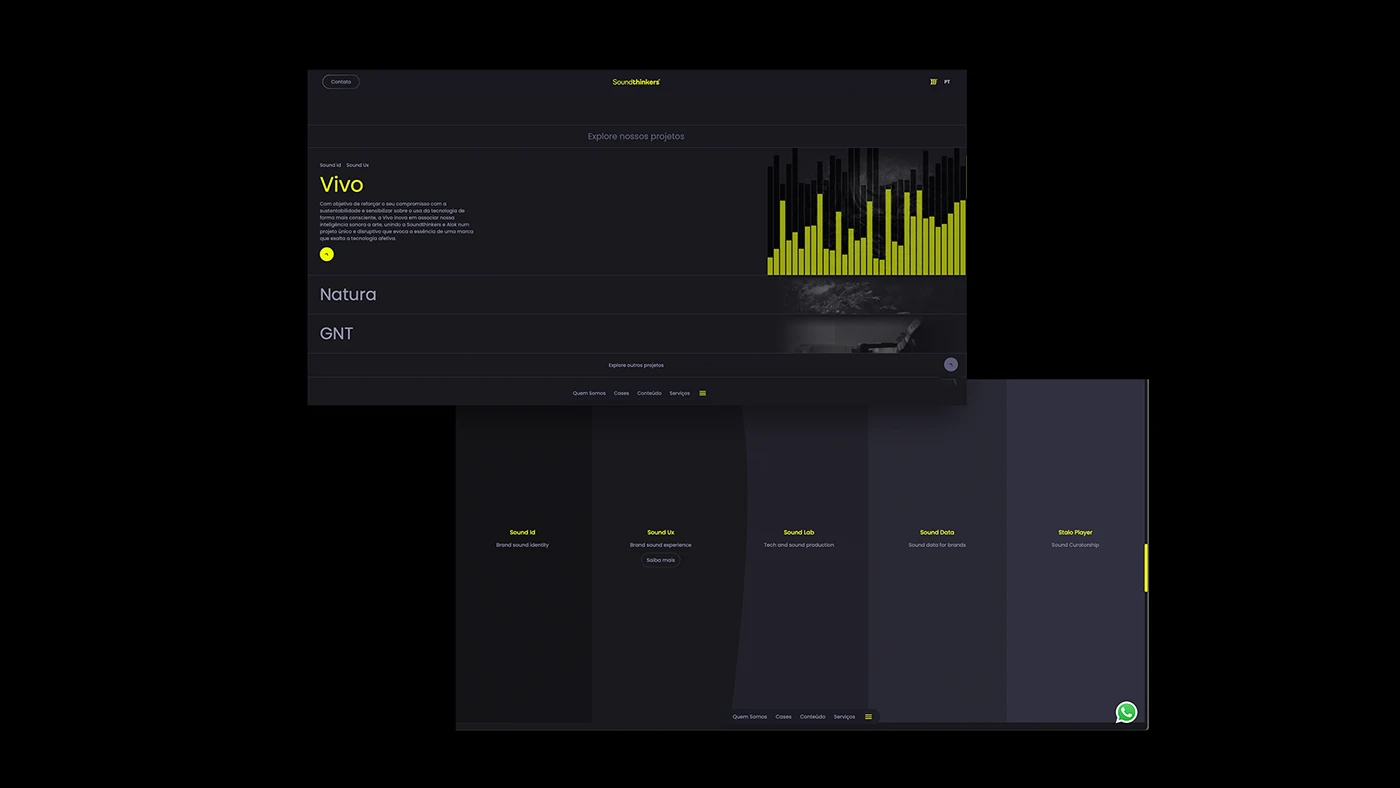Screen dimensions: 1400x788
Task: Switch the PT language selector
Action: tap(947, 82)
